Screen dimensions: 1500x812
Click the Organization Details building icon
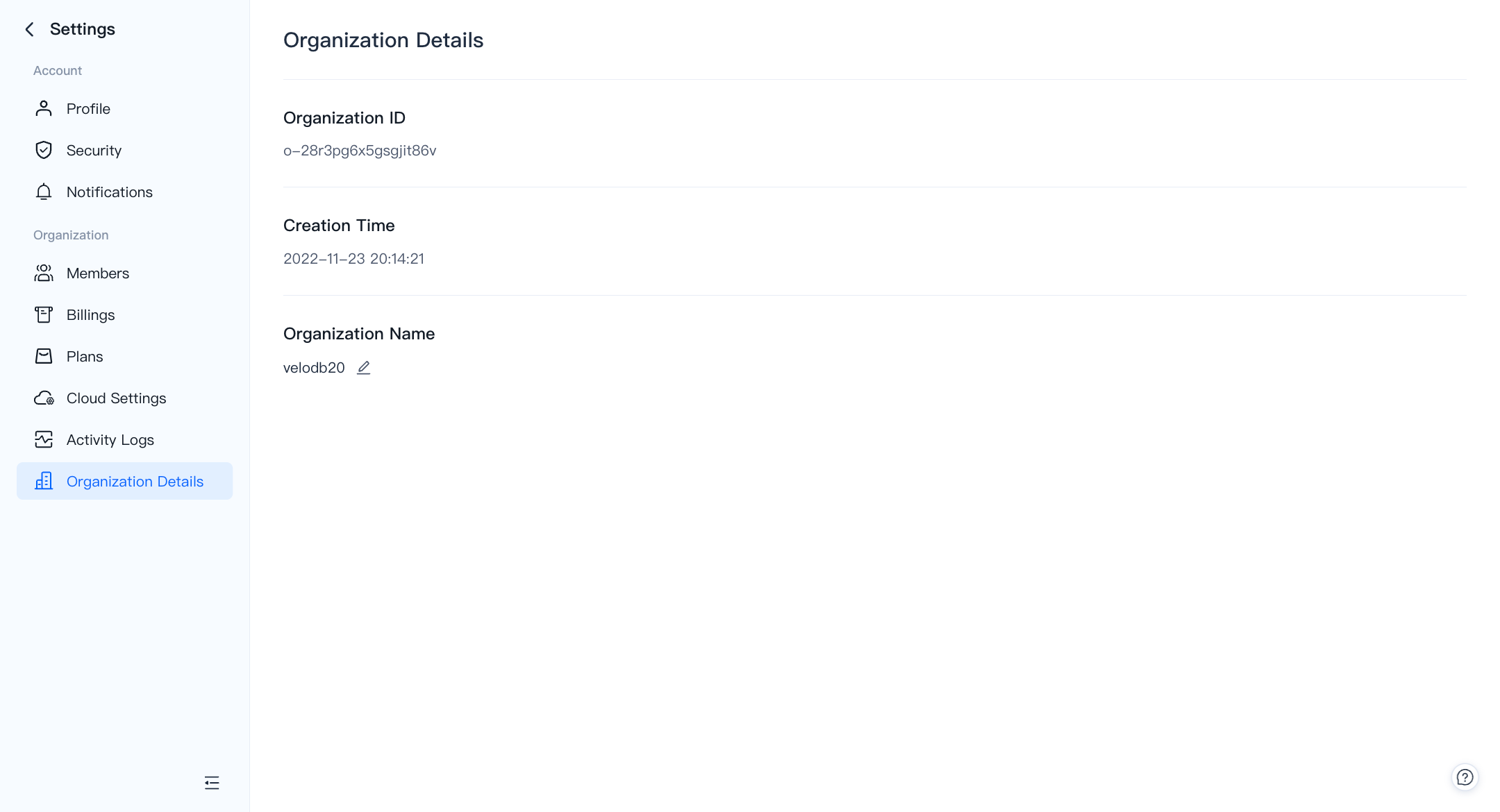(x=43, y=481)
